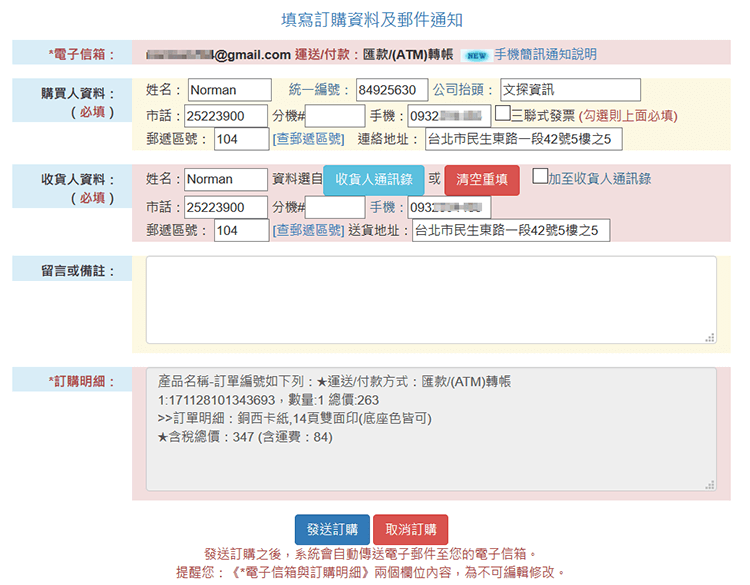The width and height of the screenshot is (750, 585).
Task: Click the buyer 連絡地址 field
Action: [523, 139]
